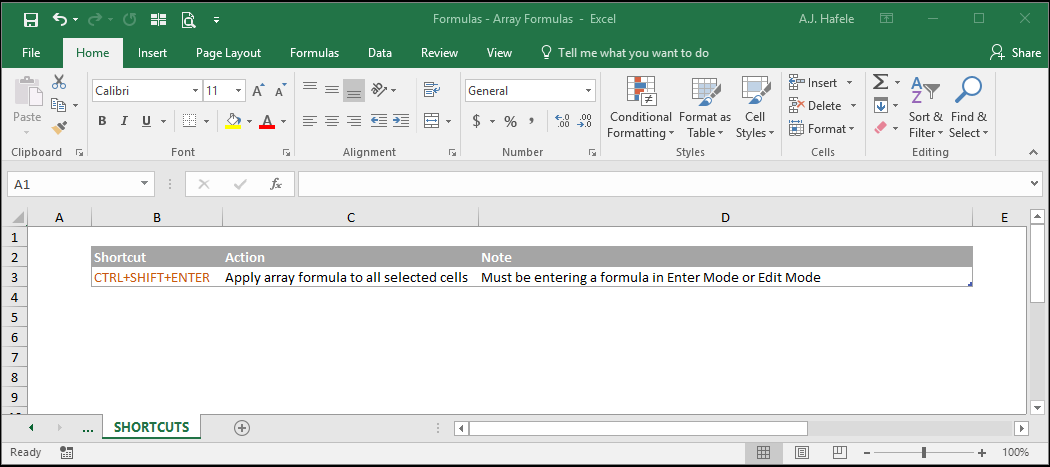Open Cell Styles dropdown
The width and height of the screenshot is (1050, 467).
[x=755, y=107]
